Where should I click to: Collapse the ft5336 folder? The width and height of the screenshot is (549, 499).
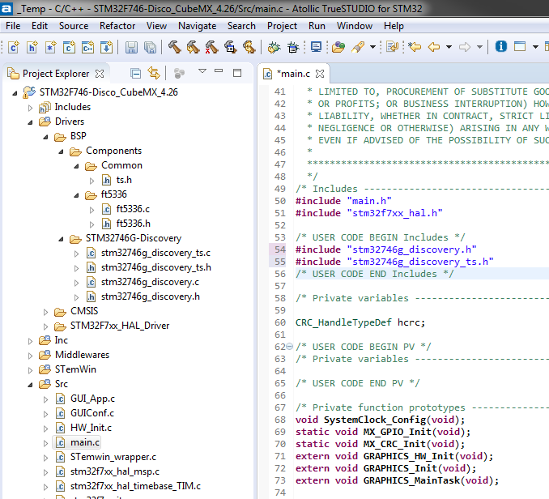pos(76,195)
